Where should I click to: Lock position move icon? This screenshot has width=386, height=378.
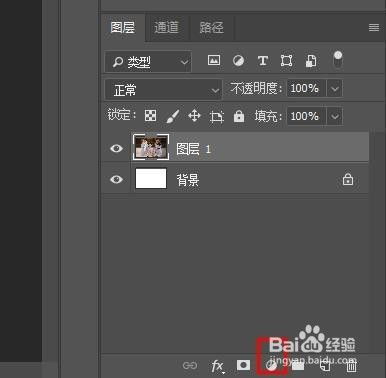click(x=194, y=116)
